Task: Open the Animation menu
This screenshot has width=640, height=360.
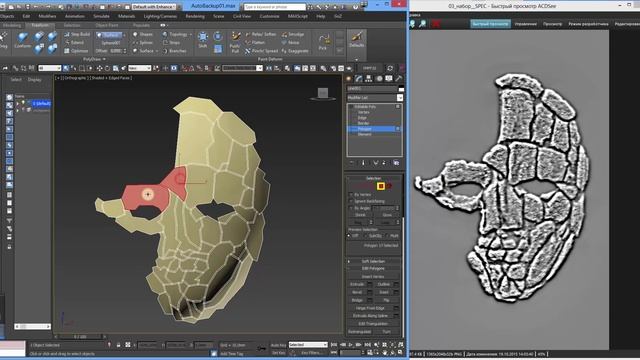Action: pyautogui.click(x=75, y=16)
